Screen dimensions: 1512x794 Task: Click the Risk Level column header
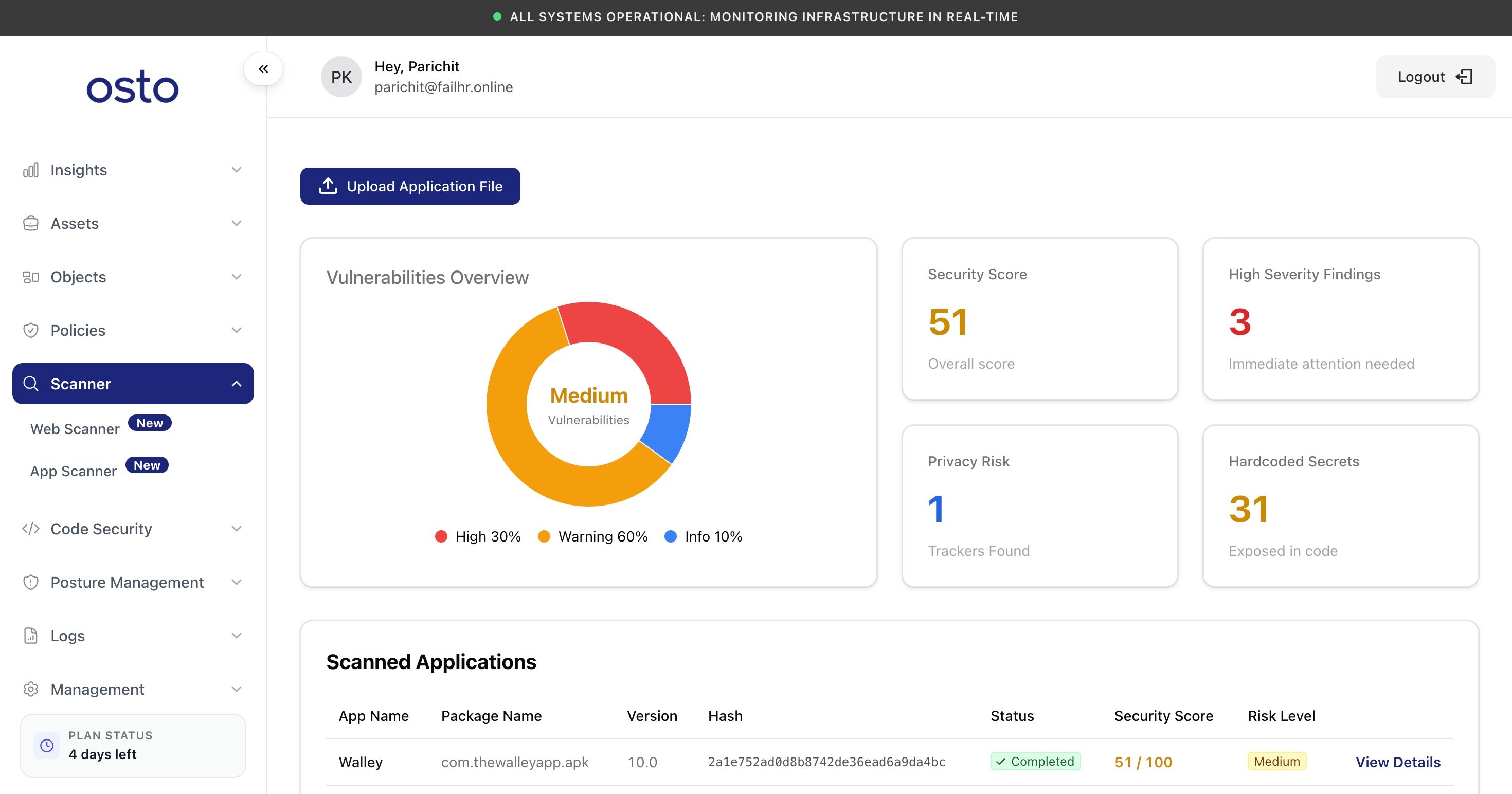[1281, 715]
